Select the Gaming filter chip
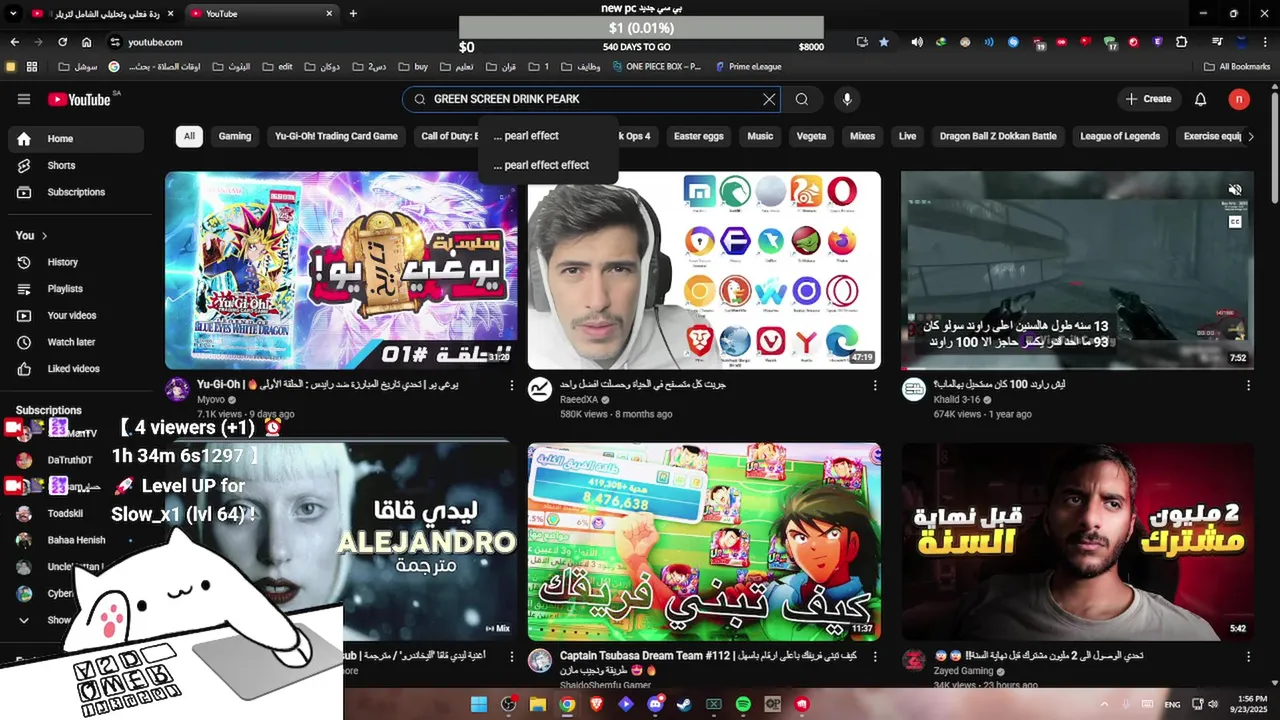This screenshot has width=1280, height=720. (x=235, y=136)
